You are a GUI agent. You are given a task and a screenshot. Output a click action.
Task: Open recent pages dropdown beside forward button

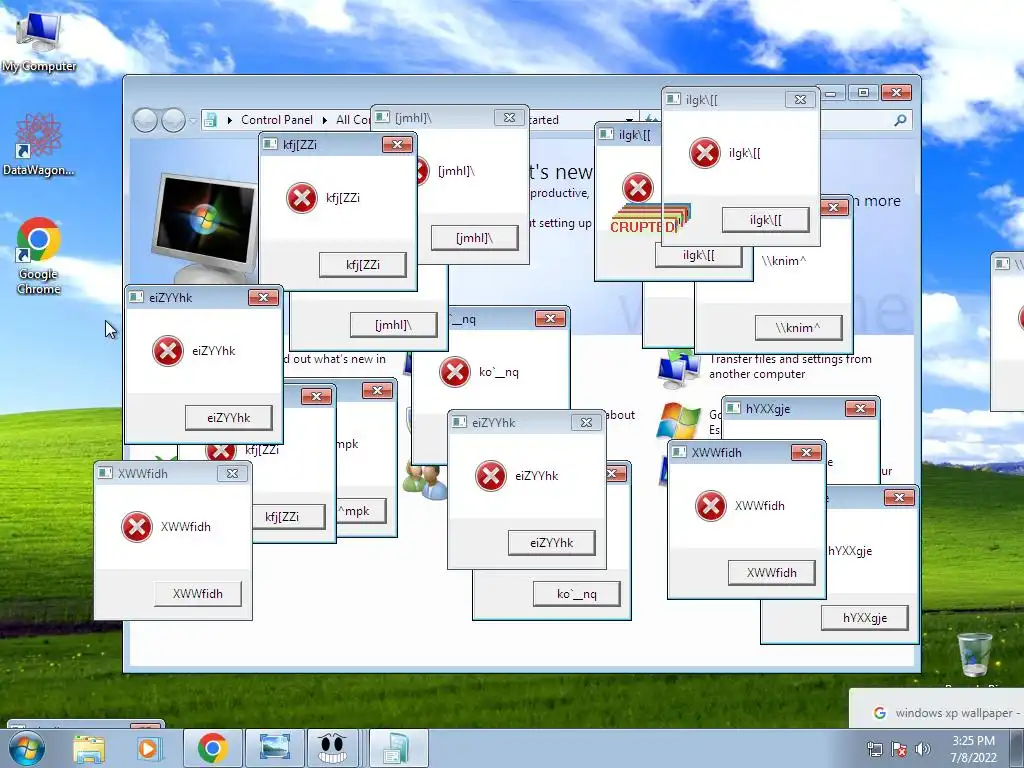coord(193,121)
